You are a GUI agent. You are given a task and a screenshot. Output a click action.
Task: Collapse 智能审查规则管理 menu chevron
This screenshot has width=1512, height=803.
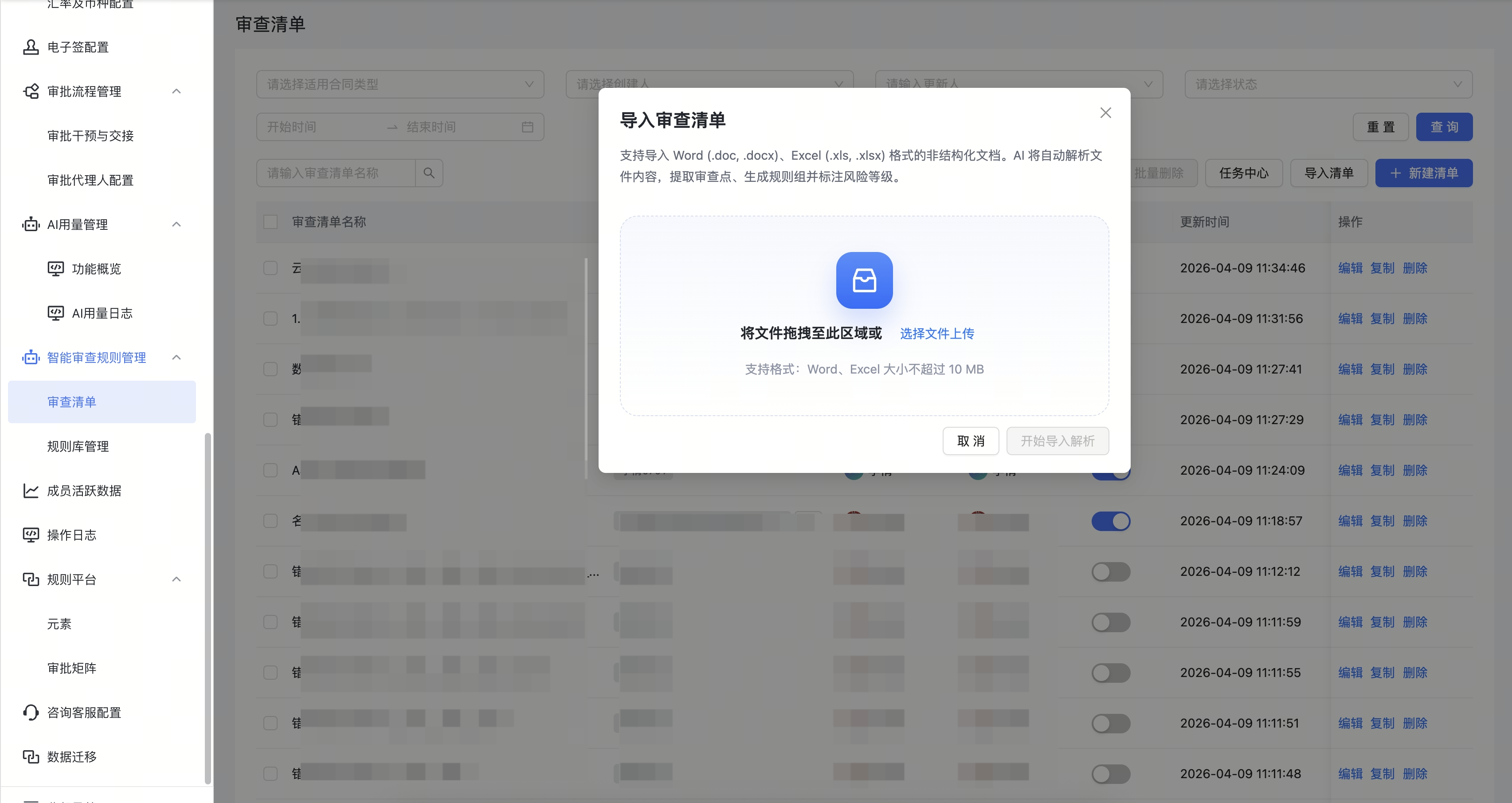(176, 358)
